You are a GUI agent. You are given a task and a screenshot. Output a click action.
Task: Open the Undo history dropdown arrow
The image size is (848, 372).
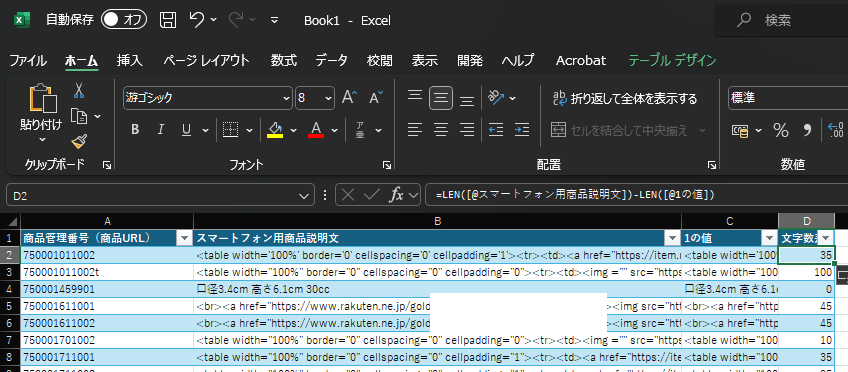pos(213,20)
